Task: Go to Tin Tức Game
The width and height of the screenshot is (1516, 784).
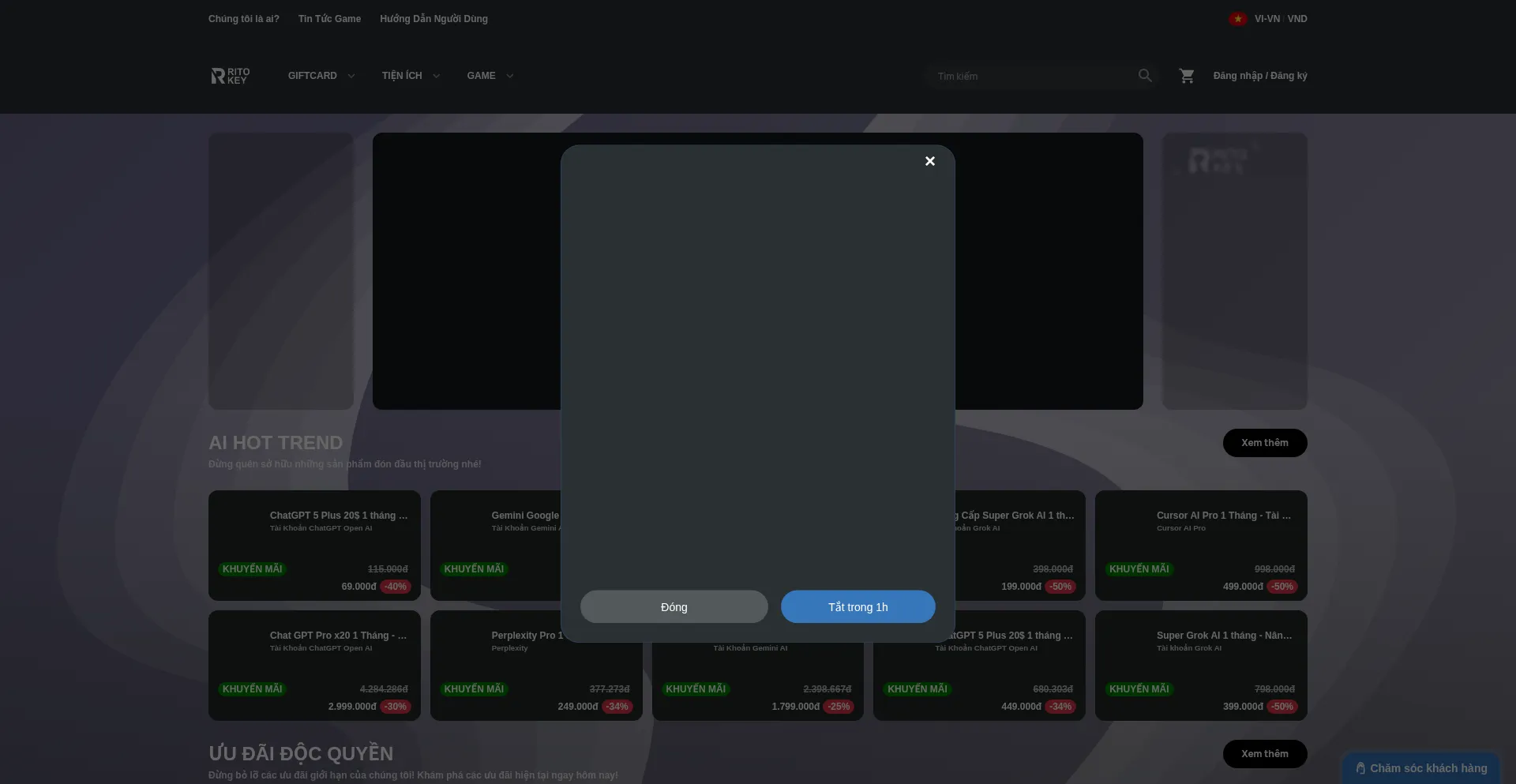Action: [x=329, y=19]
